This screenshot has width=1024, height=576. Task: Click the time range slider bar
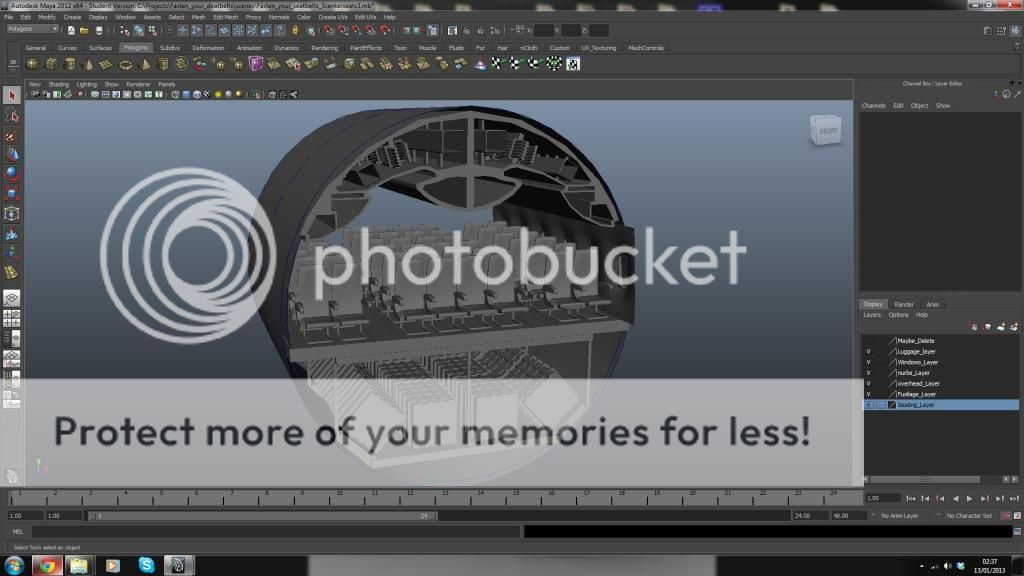(x=260, y=516)
